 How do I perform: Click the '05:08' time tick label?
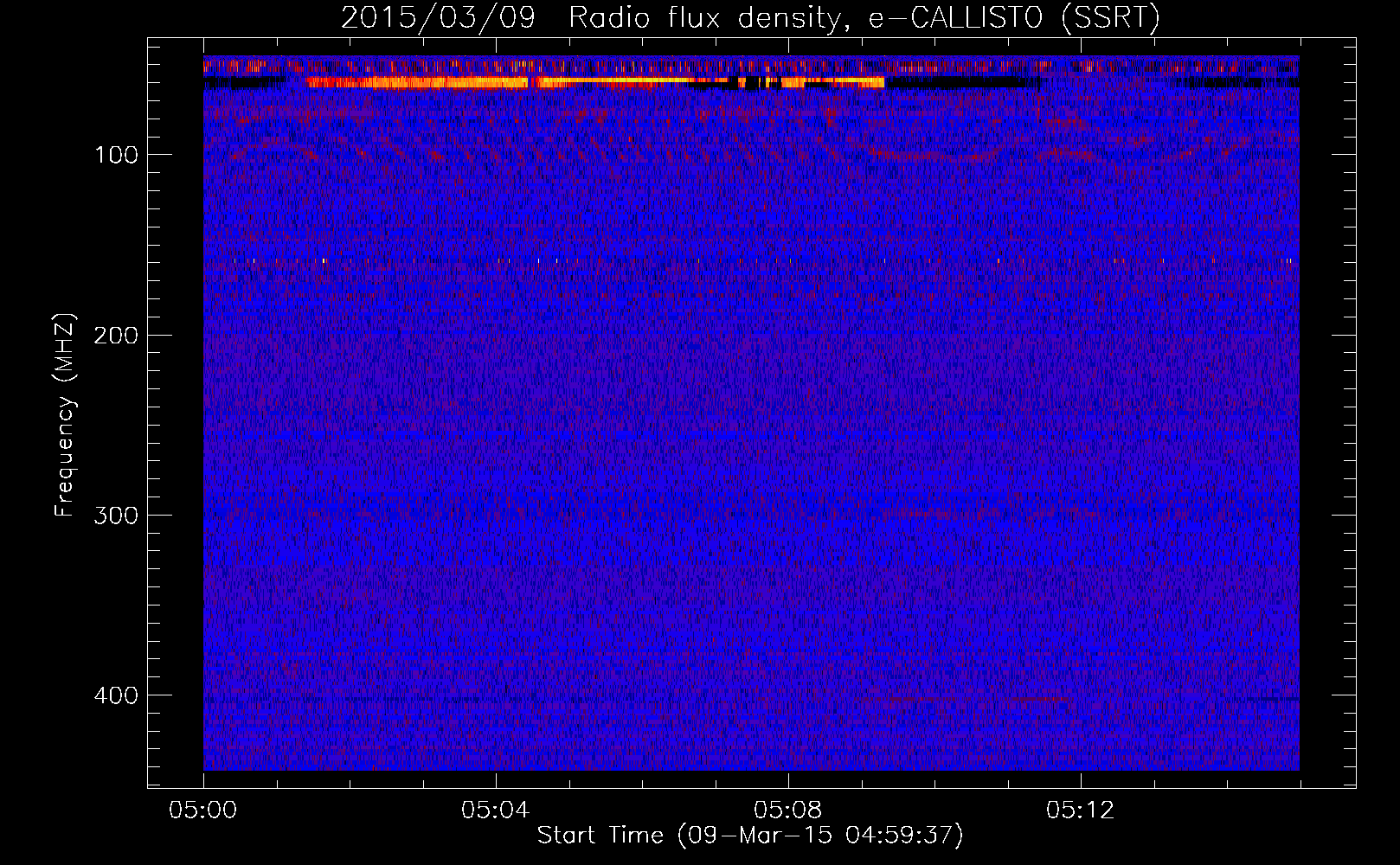coord(788,811)
